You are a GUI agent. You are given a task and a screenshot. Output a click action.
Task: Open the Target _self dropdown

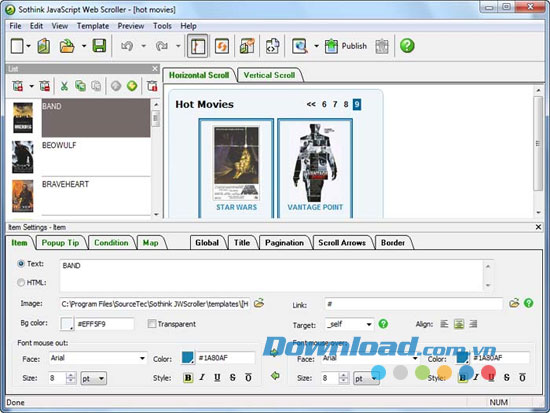(369, 324)
